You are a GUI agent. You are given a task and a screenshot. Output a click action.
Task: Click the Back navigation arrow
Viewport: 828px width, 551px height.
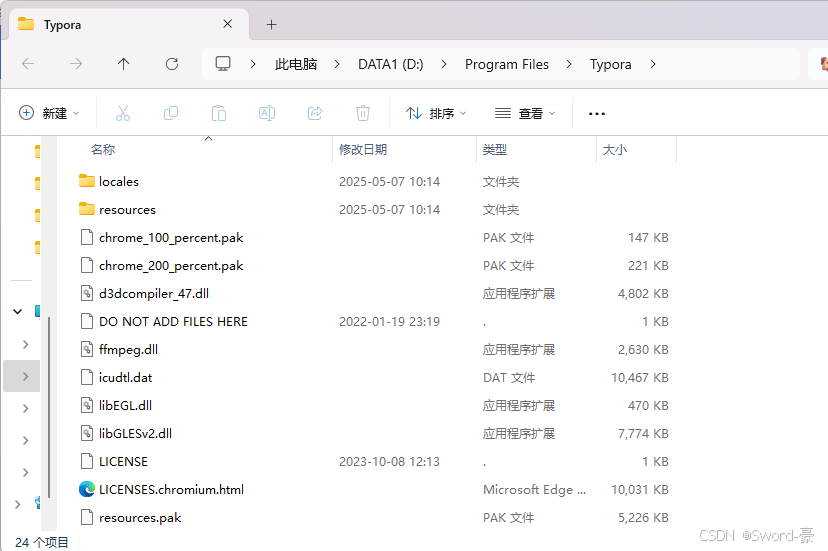pyautogui.click(x=28, y=64)
